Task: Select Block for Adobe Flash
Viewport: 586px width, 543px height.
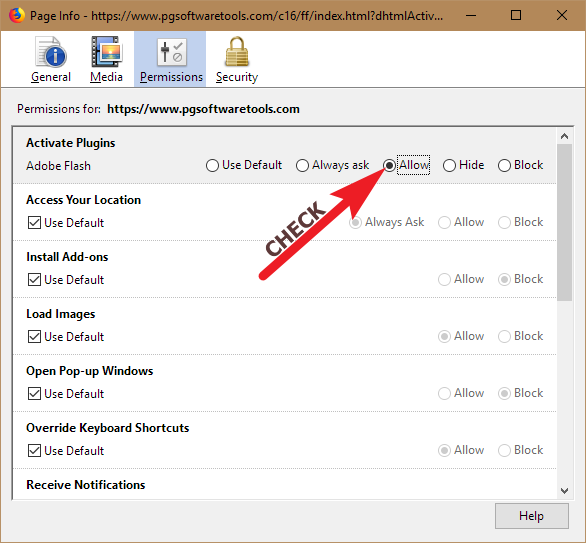Action: [504, 165]
